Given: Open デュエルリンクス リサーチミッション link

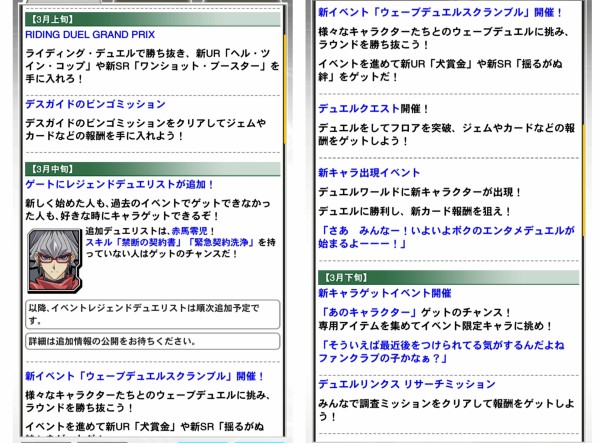Looking at the screenshot, I should [x=407, y=384].
